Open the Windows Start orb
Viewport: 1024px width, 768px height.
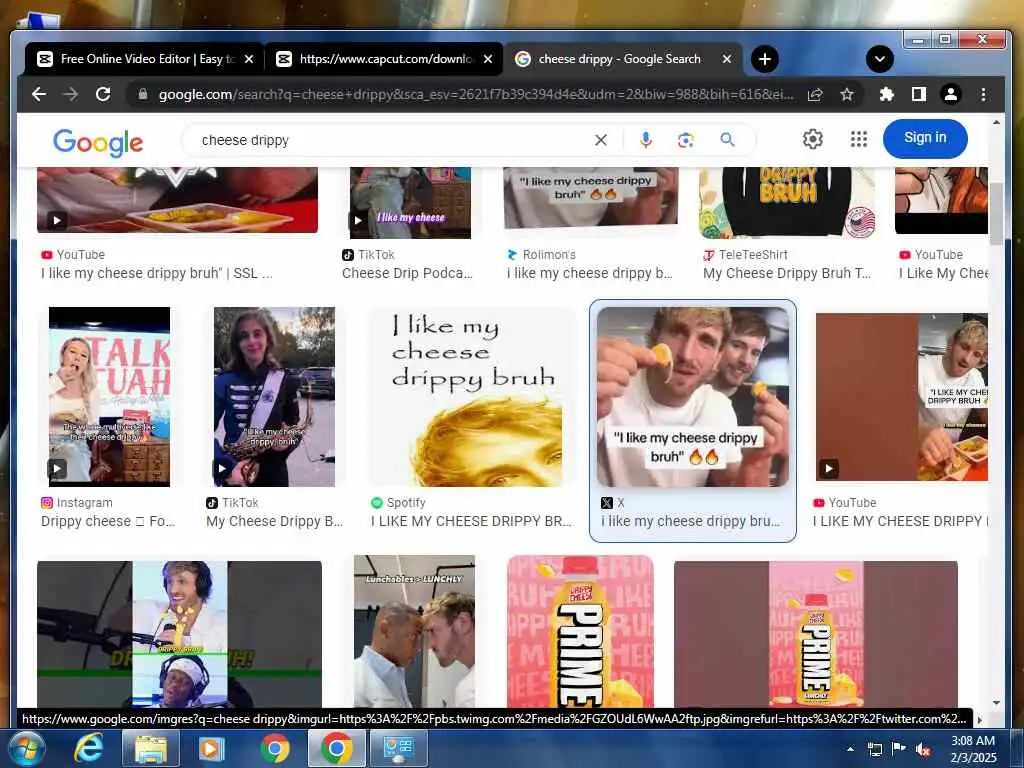coord(27,748)
